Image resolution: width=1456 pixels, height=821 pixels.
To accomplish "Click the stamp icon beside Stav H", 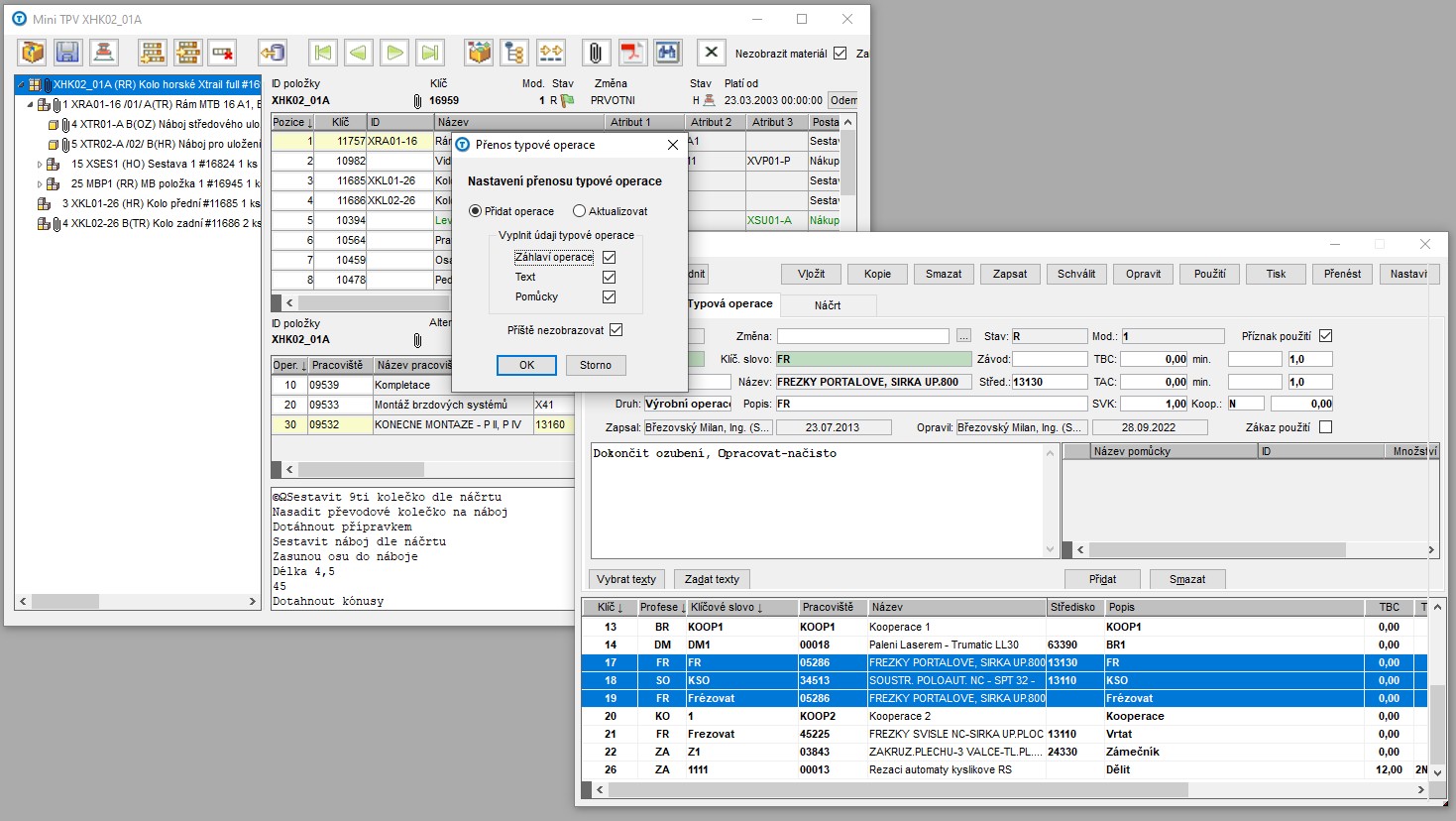I will click(709, 100).
